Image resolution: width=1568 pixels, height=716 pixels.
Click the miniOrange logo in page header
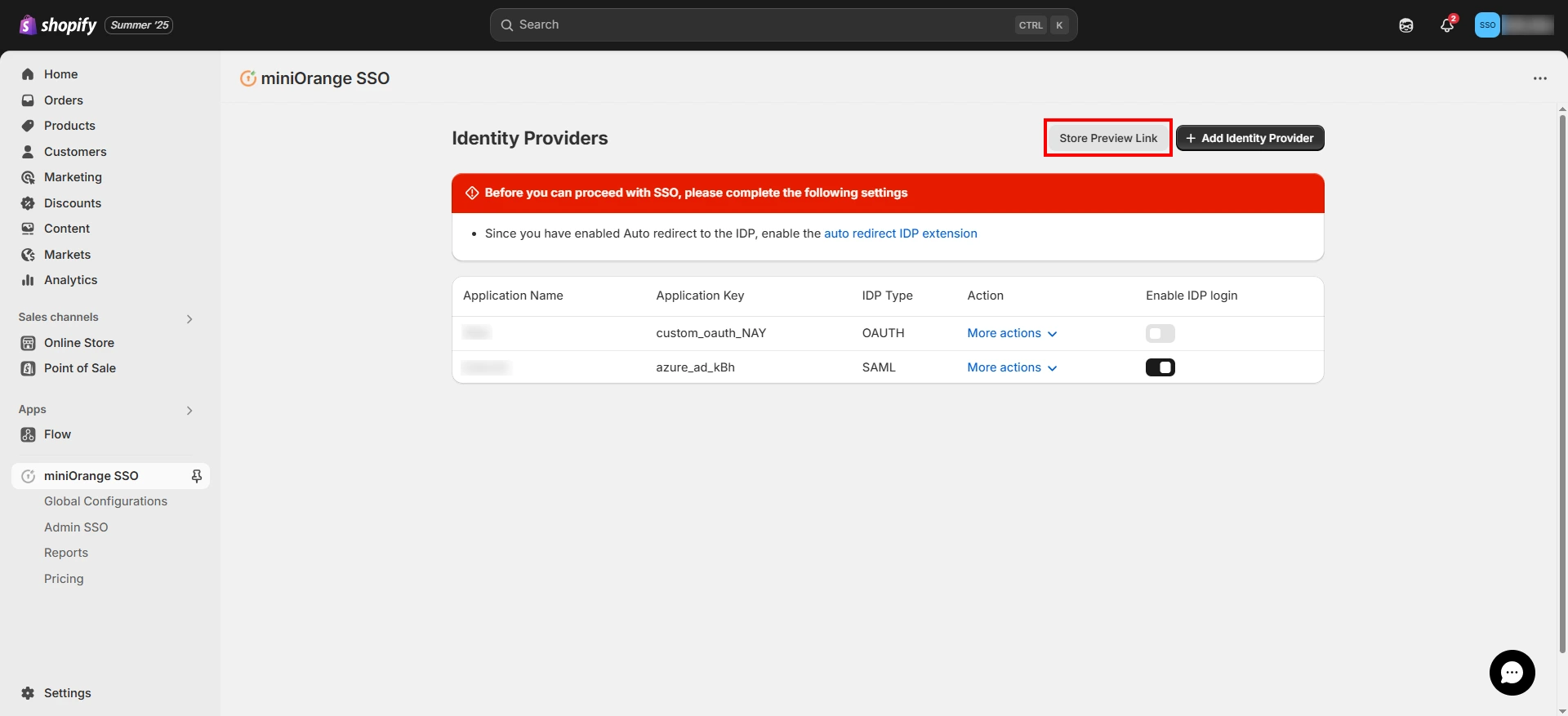[248, 78]
